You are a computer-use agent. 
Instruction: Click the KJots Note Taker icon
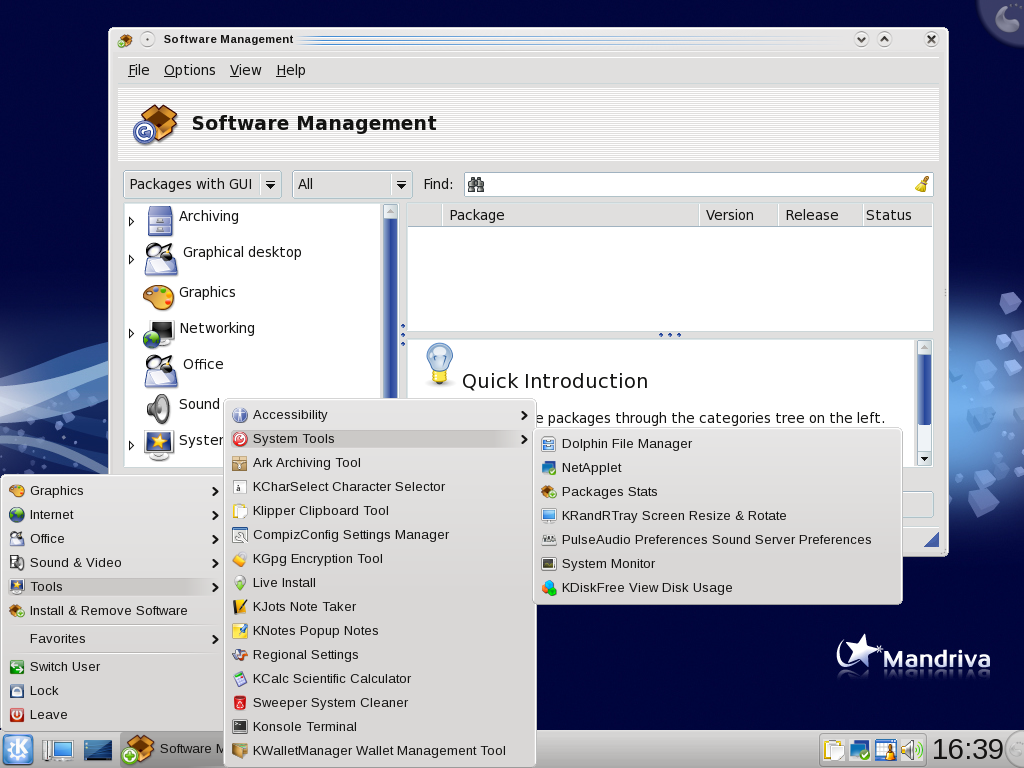pyautogui.click(x=240, y=607)
